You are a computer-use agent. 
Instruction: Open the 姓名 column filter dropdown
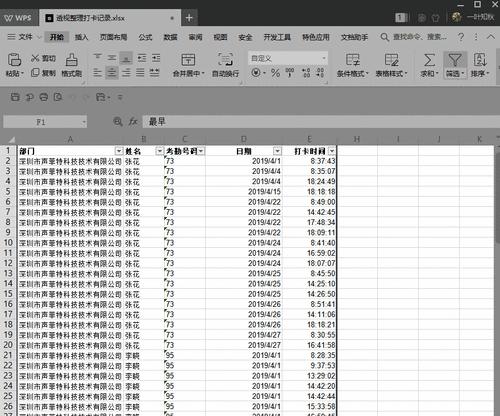click(160, 151)
